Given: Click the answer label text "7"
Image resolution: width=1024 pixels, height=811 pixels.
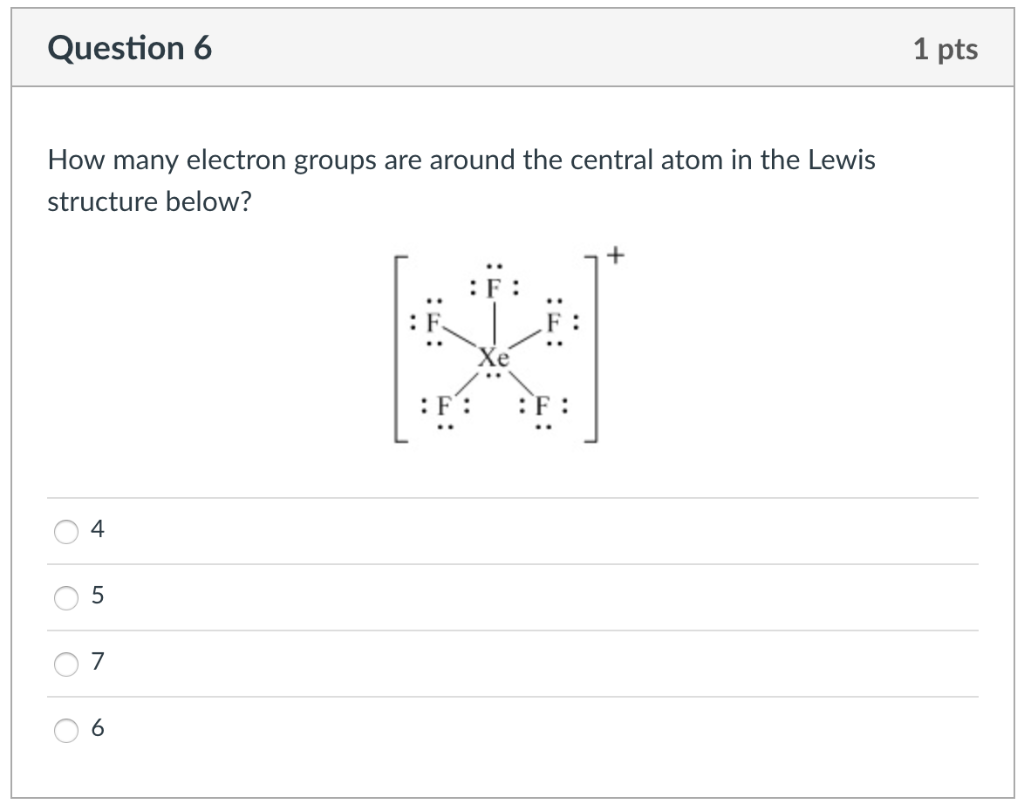Looking at the screenshot, I should [x=97, y=664].
